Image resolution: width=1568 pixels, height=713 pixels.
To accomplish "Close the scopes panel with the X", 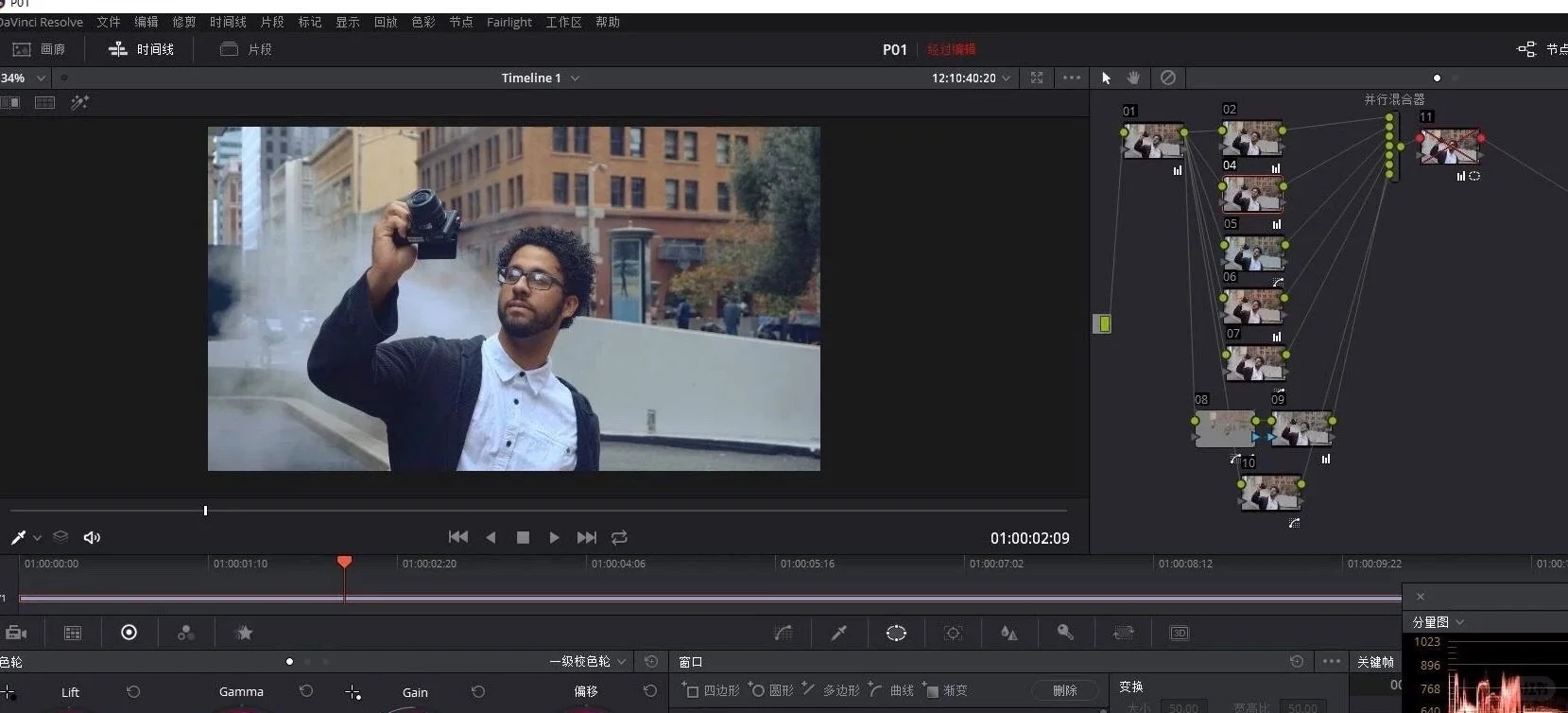I will (x=1420, y=597).
